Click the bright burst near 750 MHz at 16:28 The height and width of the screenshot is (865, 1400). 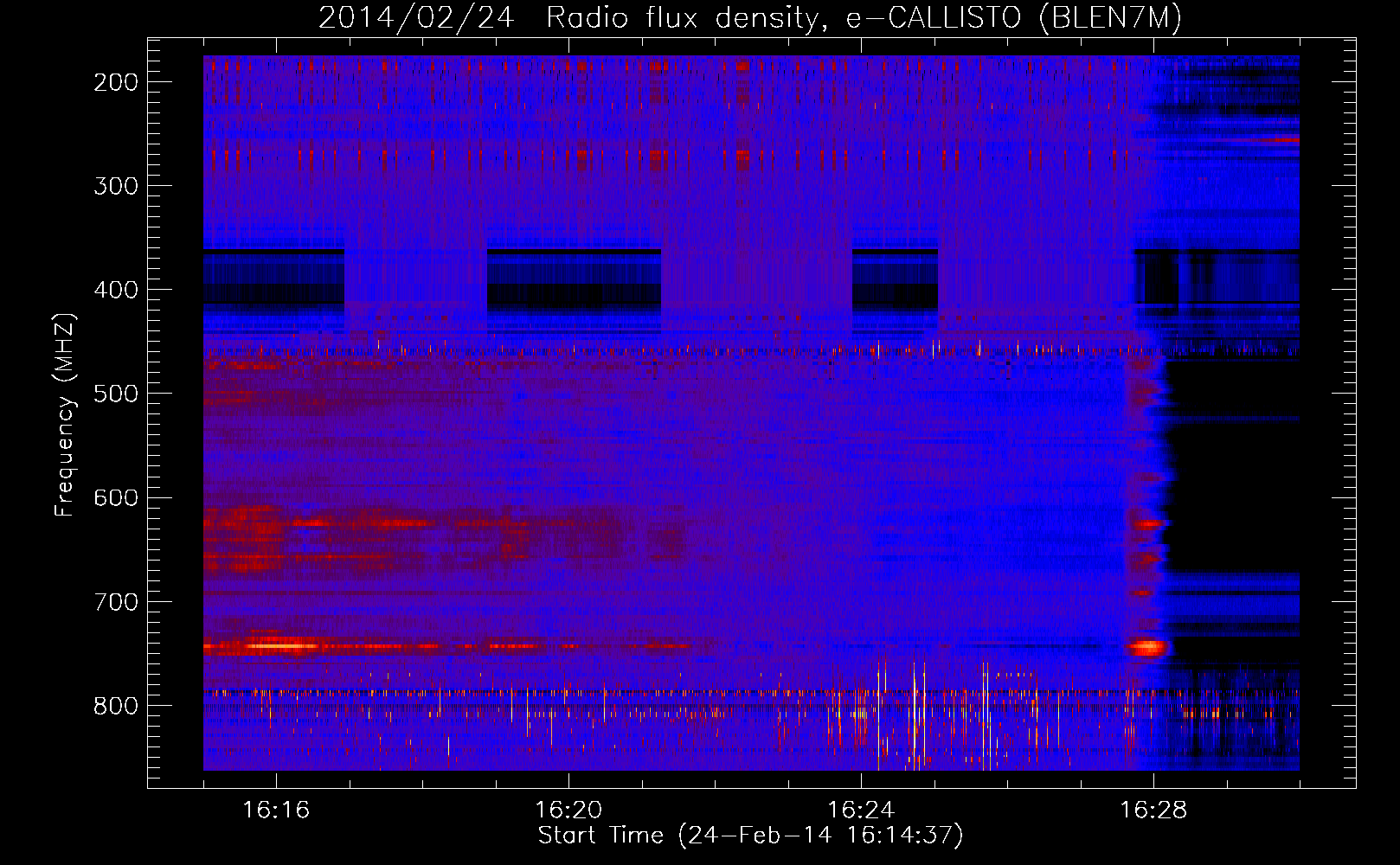coord(1147,647)
